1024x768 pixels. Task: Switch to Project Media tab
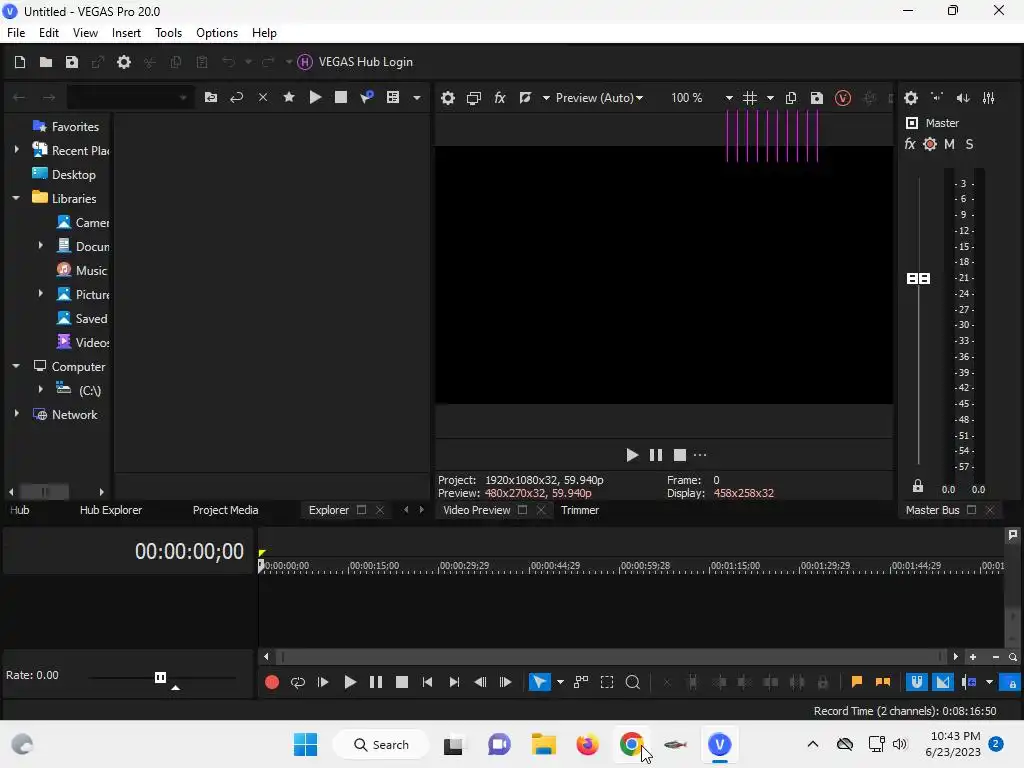[x=225, y=510]
